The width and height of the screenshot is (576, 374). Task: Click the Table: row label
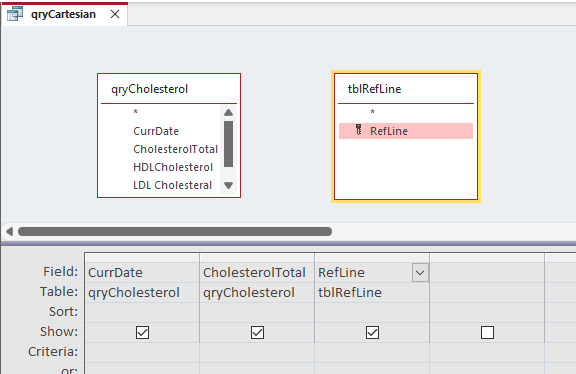pos(59,292)
